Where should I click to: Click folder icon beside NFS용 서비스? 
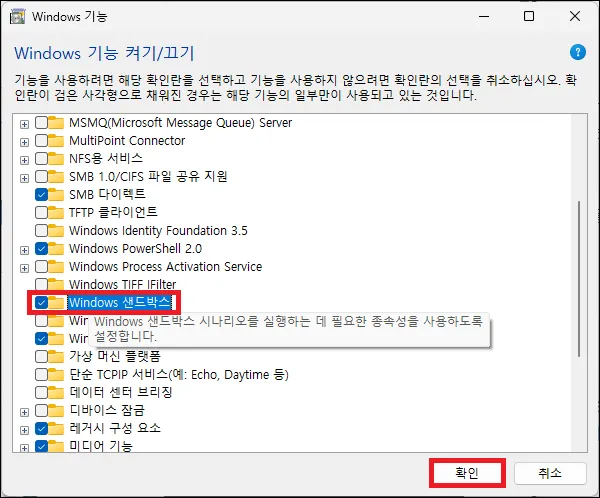[56, 158]
